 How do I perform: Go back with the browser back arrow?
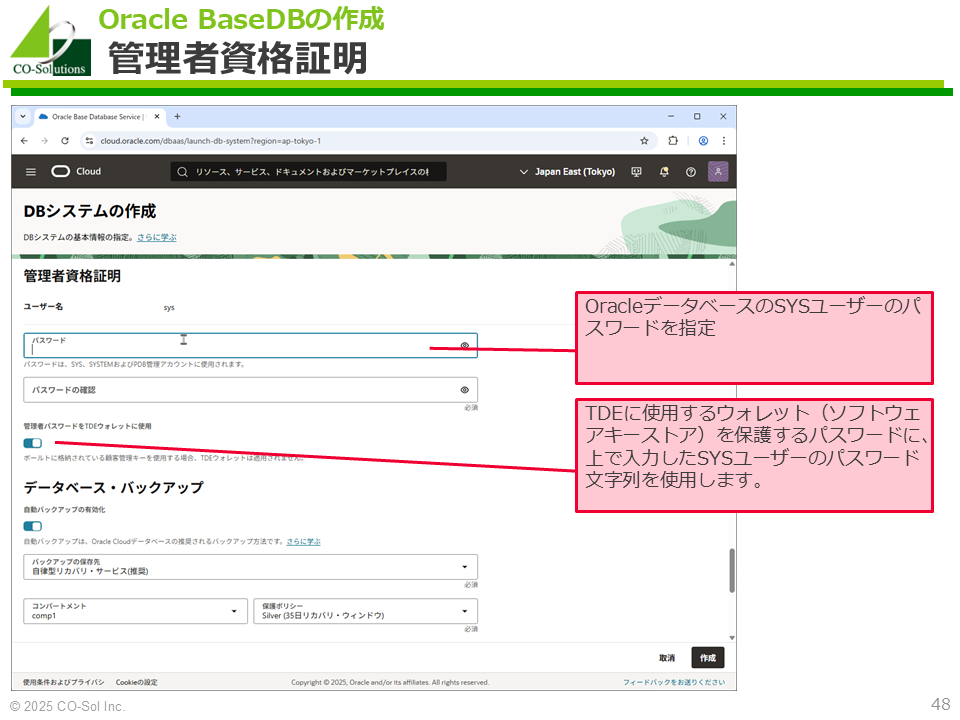coord(24,141)
